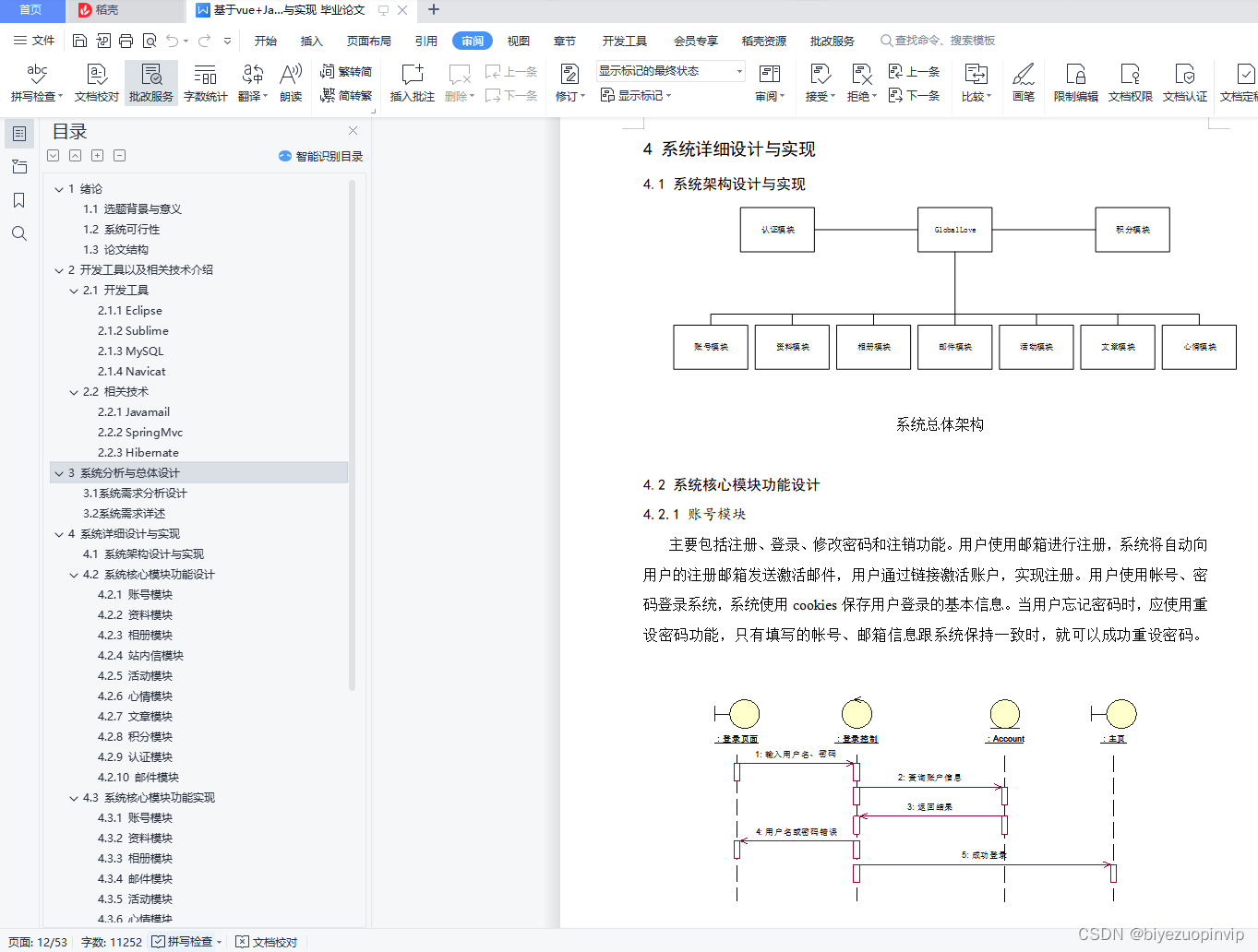Jump to 2.2.2 SpringMvc in outline
The width and height of the screenshot is (1258, 952).
[x=140, y=433]
